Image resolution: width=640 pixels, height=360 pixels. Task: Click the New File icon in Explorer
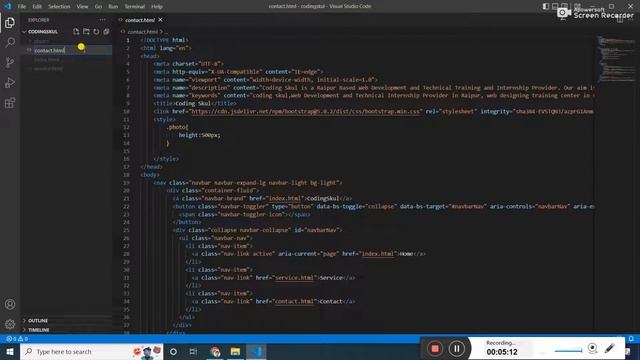pos(76,31)
